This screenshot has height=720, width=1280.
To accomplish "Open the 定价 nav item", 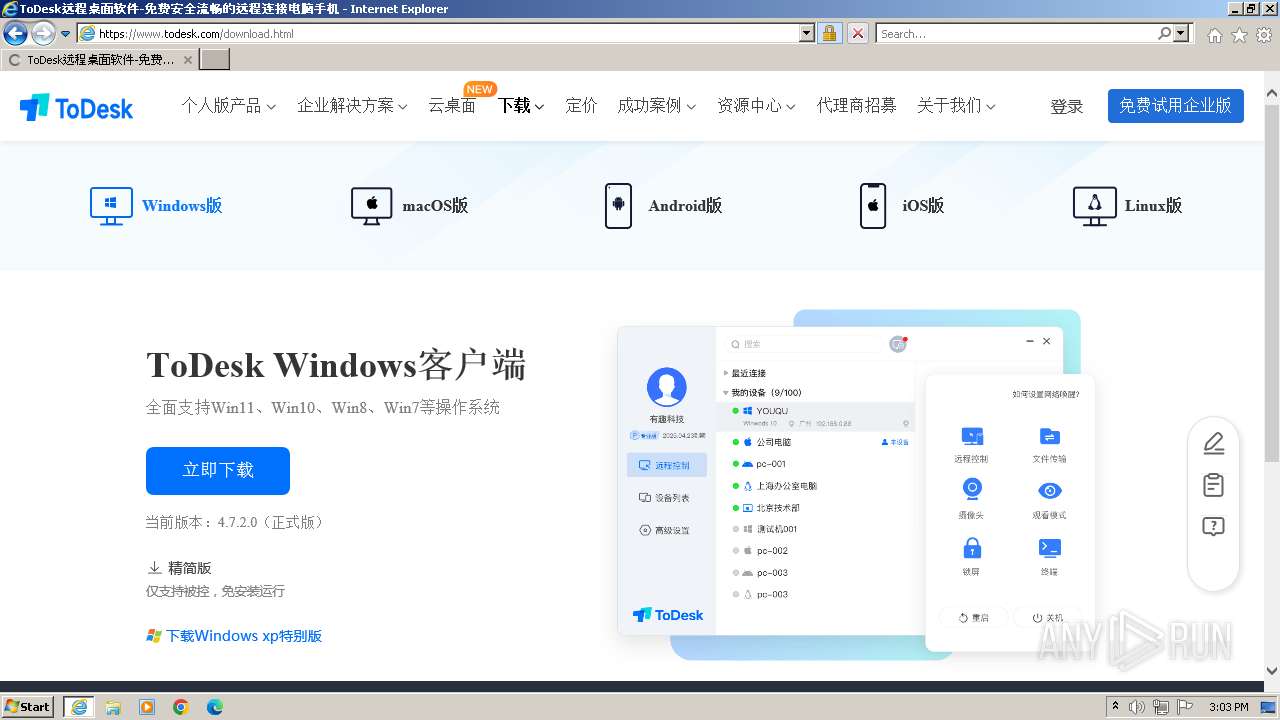I will pos(581,106).
